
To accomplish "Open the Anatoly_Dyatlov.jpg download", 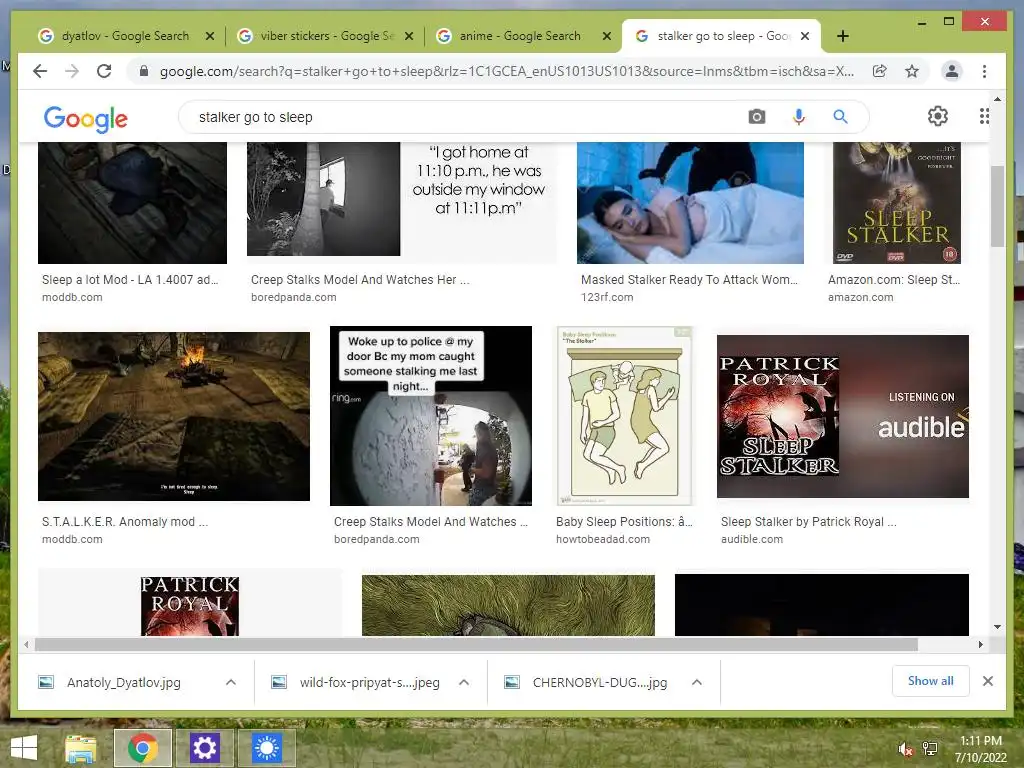I will pyautogui.click(x=124, y=682).
